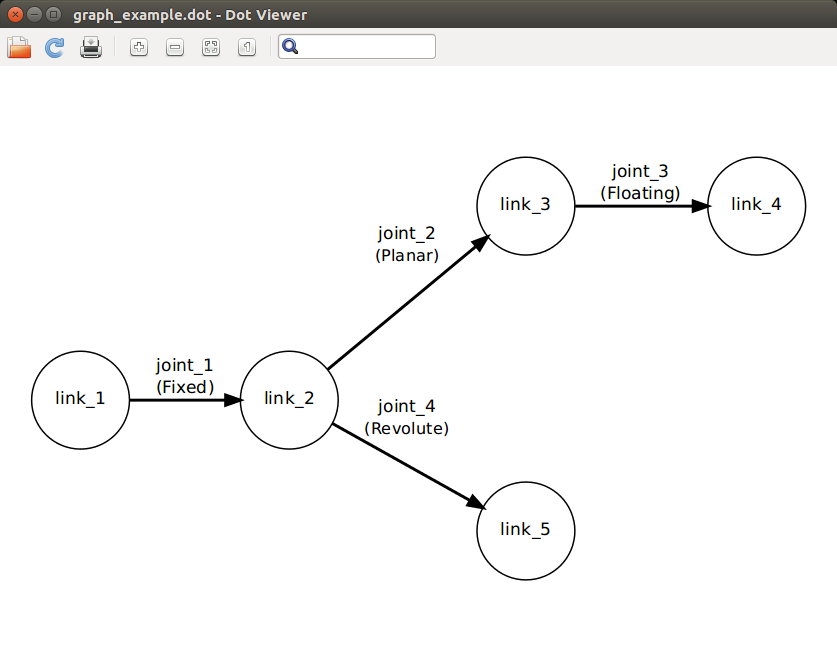
Task: Click the joint_4 (Revolute) edge label
Action: (407, 418)
